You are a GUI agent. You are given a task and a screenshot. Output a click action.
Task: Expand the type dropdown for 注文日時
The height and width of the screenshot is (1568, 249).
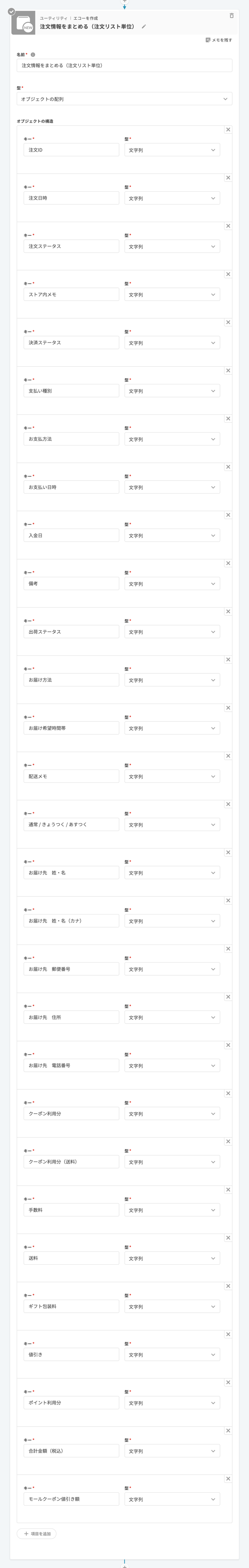coord(172,199)
